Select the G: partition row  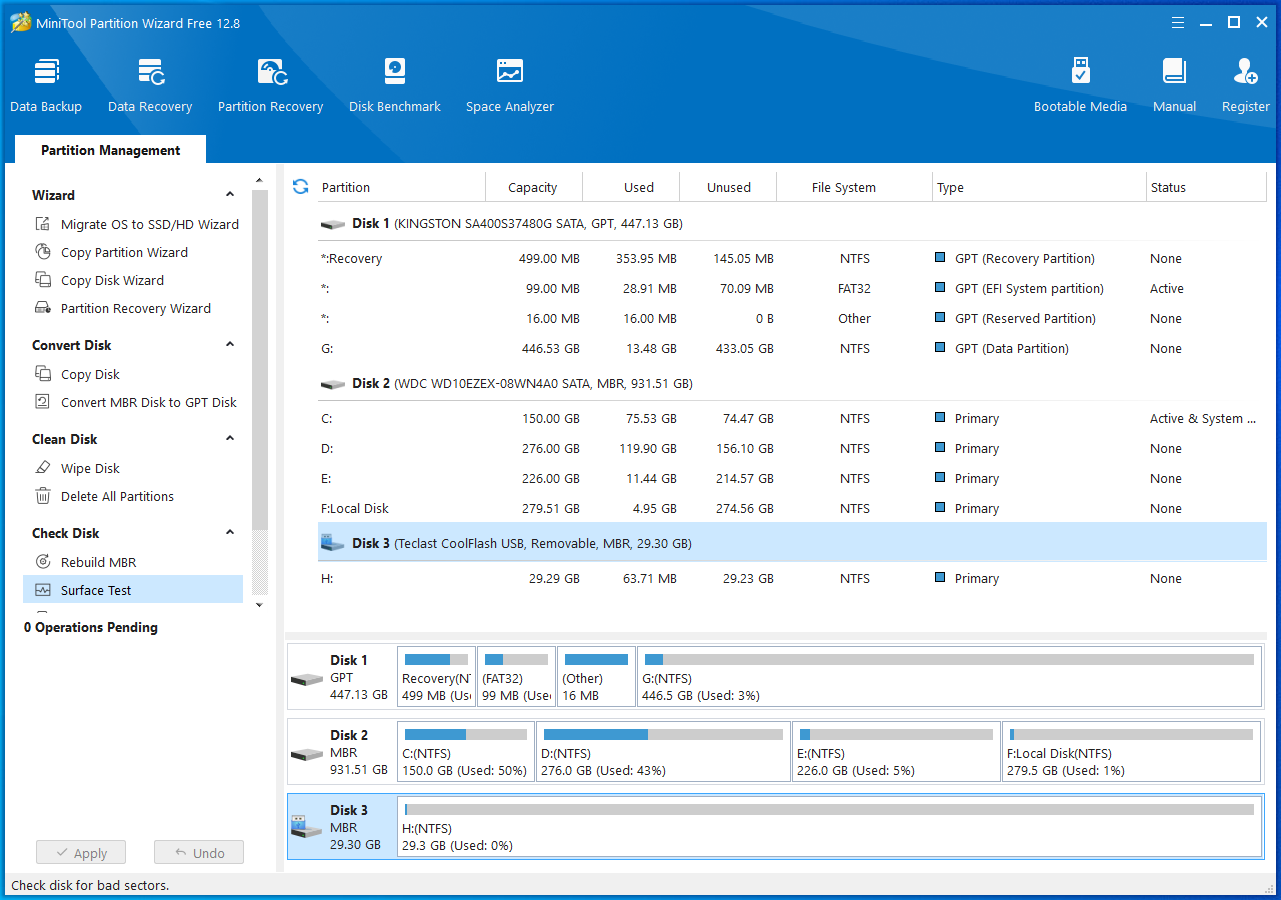[x=792, y=348]
